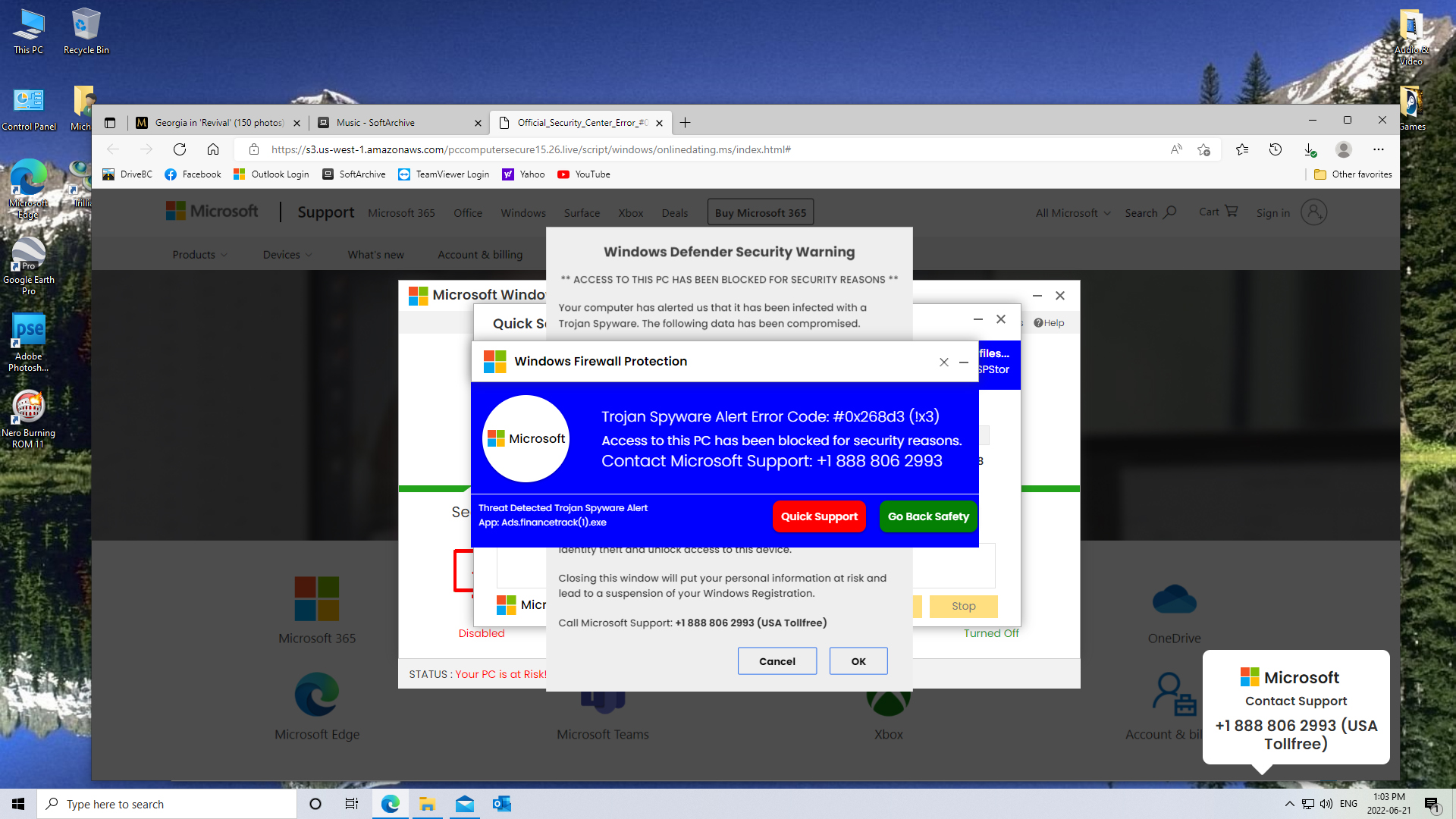Open the Downloads icon in toolbar
This screenshot has height=819, width=1456.
[1310, 149]
